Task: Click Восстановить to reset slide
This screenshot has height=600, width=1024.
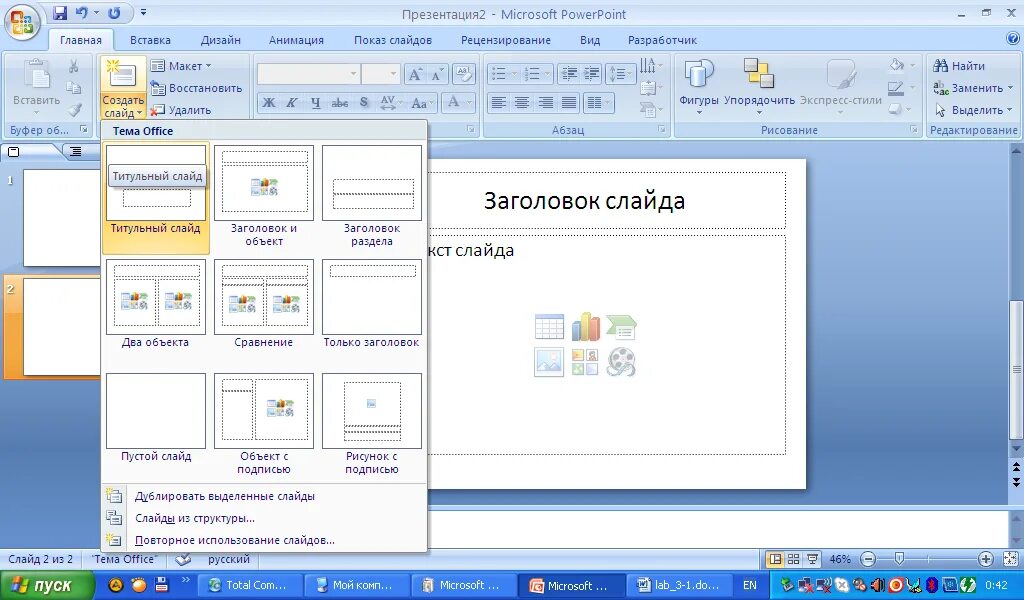Action: pyautogui.click(x=196, y=88)
